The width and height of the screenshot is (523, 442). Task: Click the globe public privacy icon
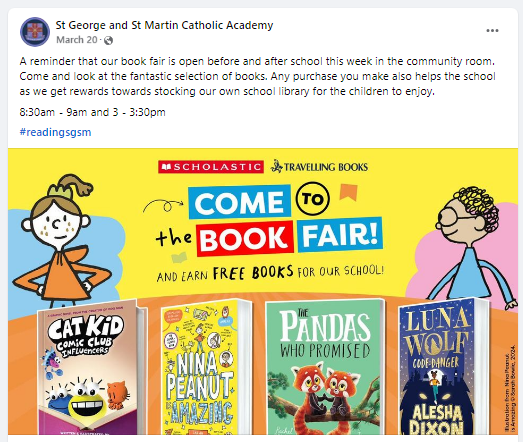pos(108,40)
